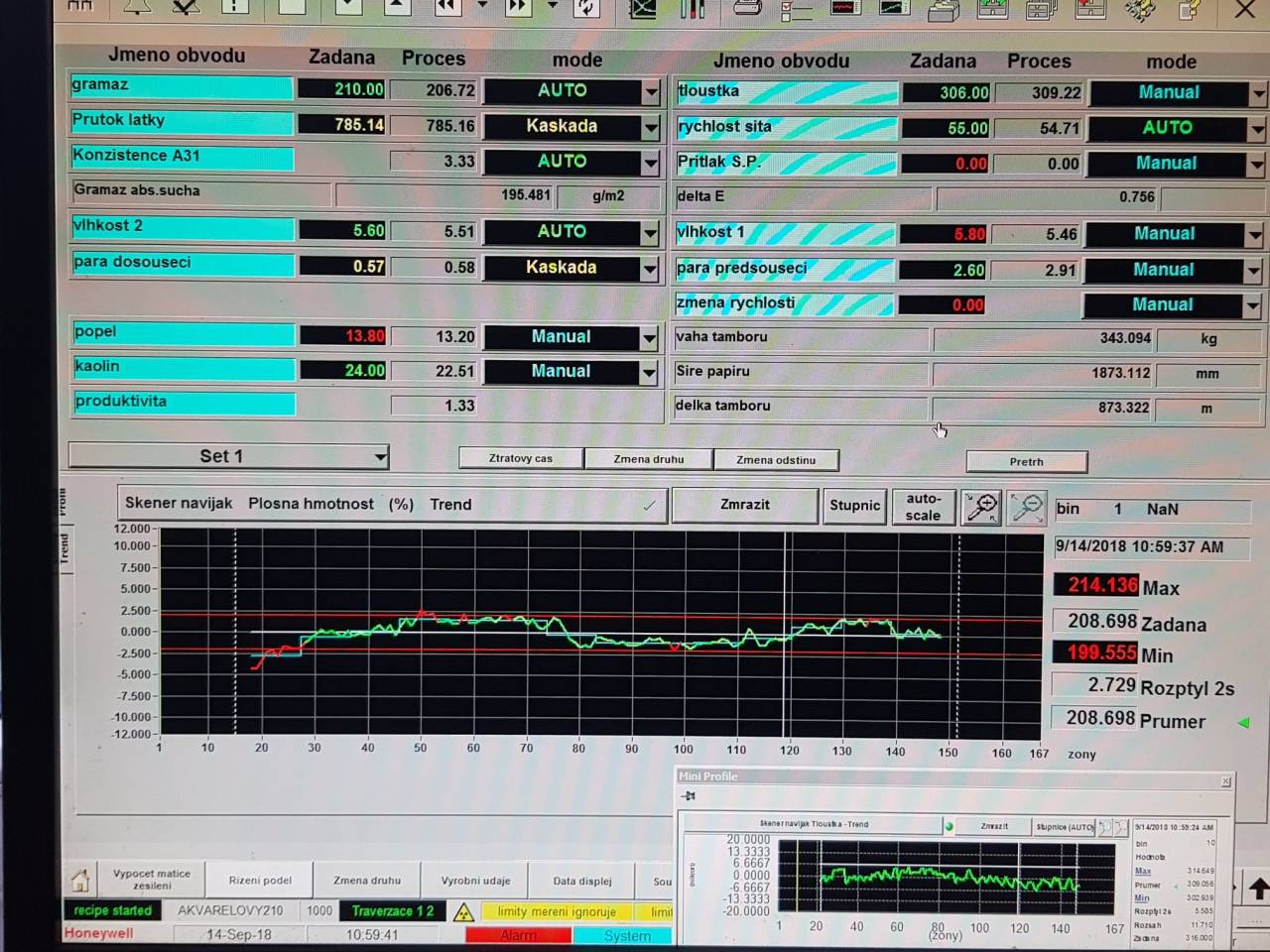Click the yellow warning triangle icon in status bar
Viewport: 1270px width, 952px height.
463,912
